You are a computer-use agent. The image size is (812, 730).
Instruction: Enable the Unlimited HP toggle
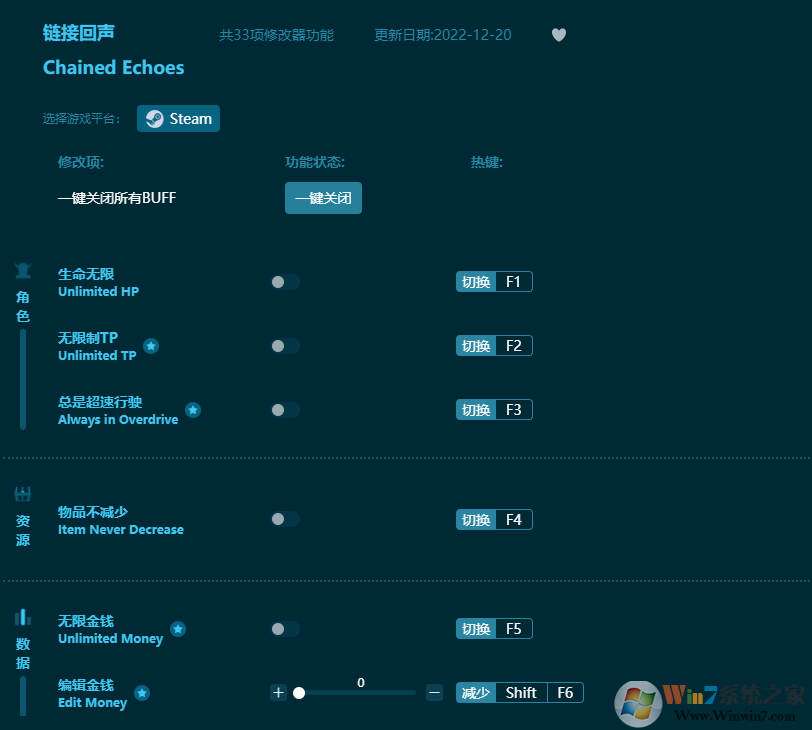(285, 282)
